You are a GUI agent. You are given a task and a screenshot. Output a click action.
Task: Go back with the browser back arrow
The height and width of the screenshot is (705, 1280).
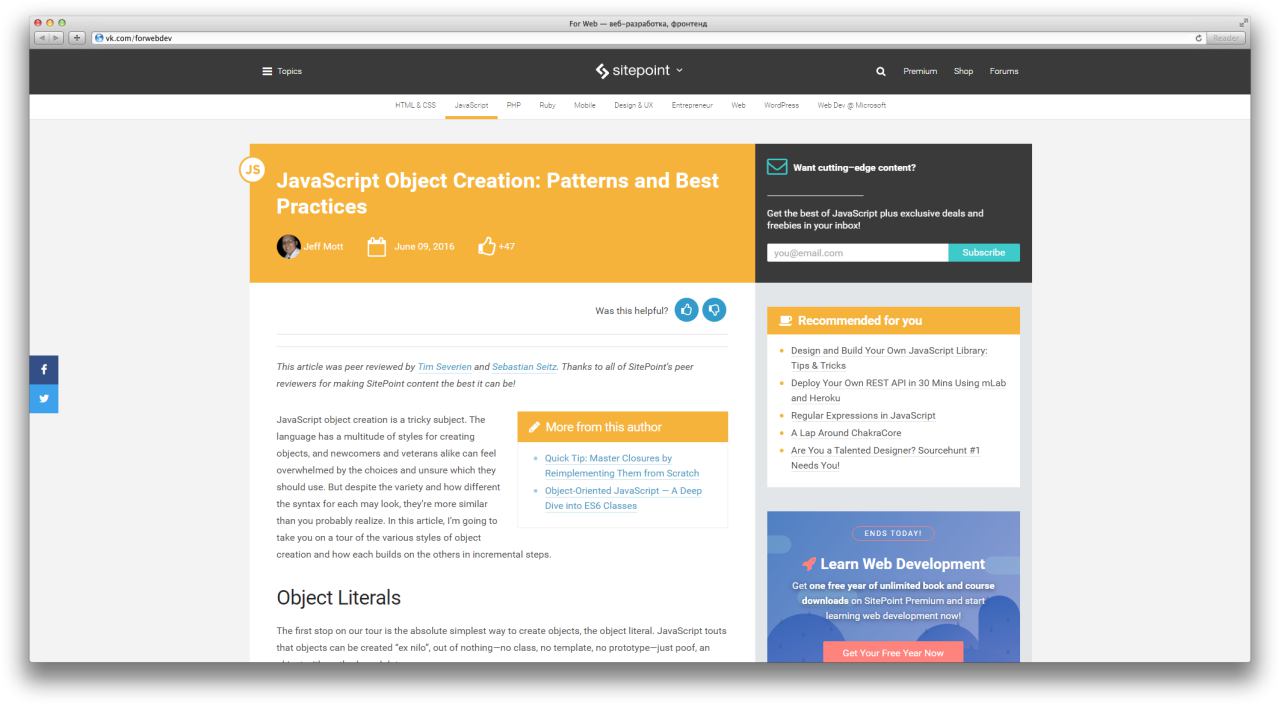(x=42, y=38)
